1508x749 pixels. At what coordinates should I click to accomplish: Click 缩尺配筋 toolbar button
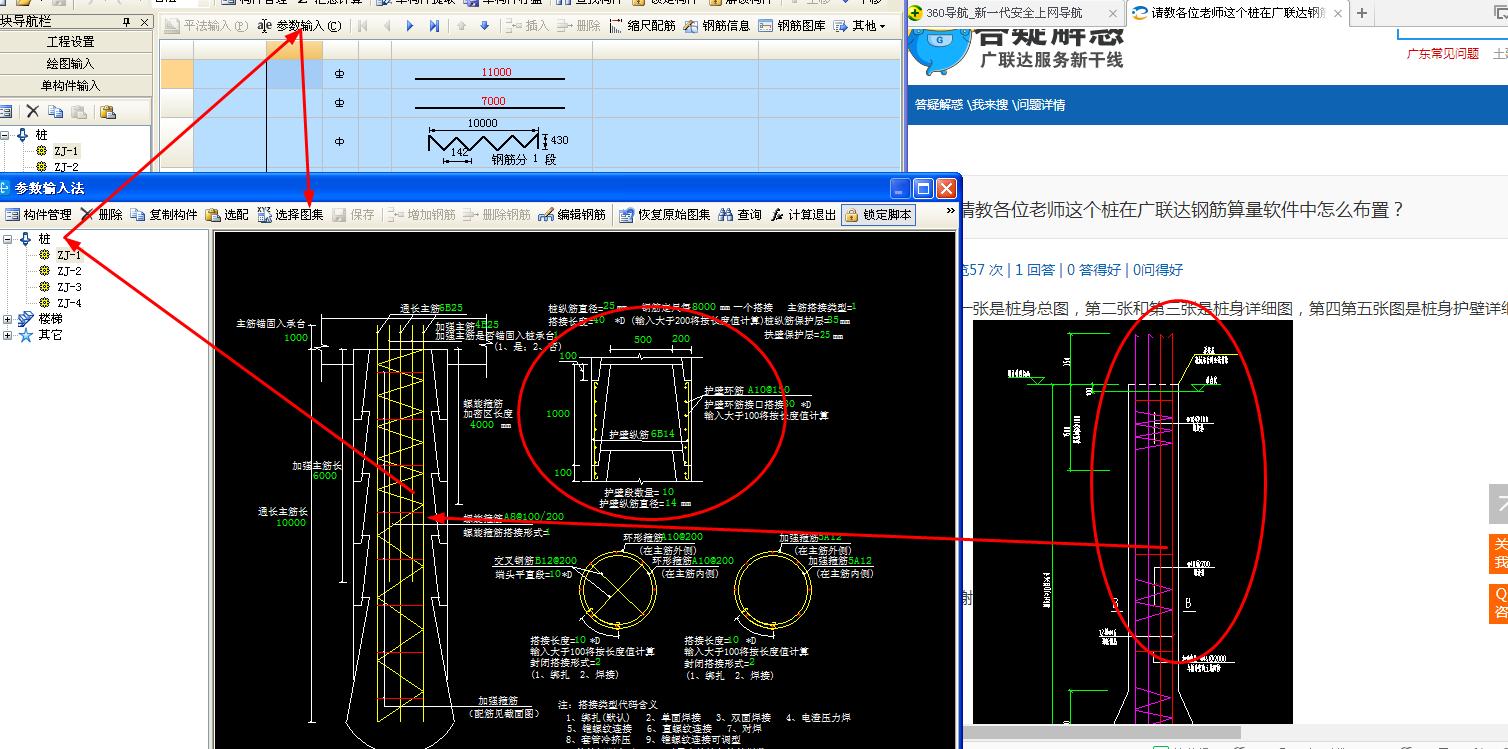click(x=642, y=26)
